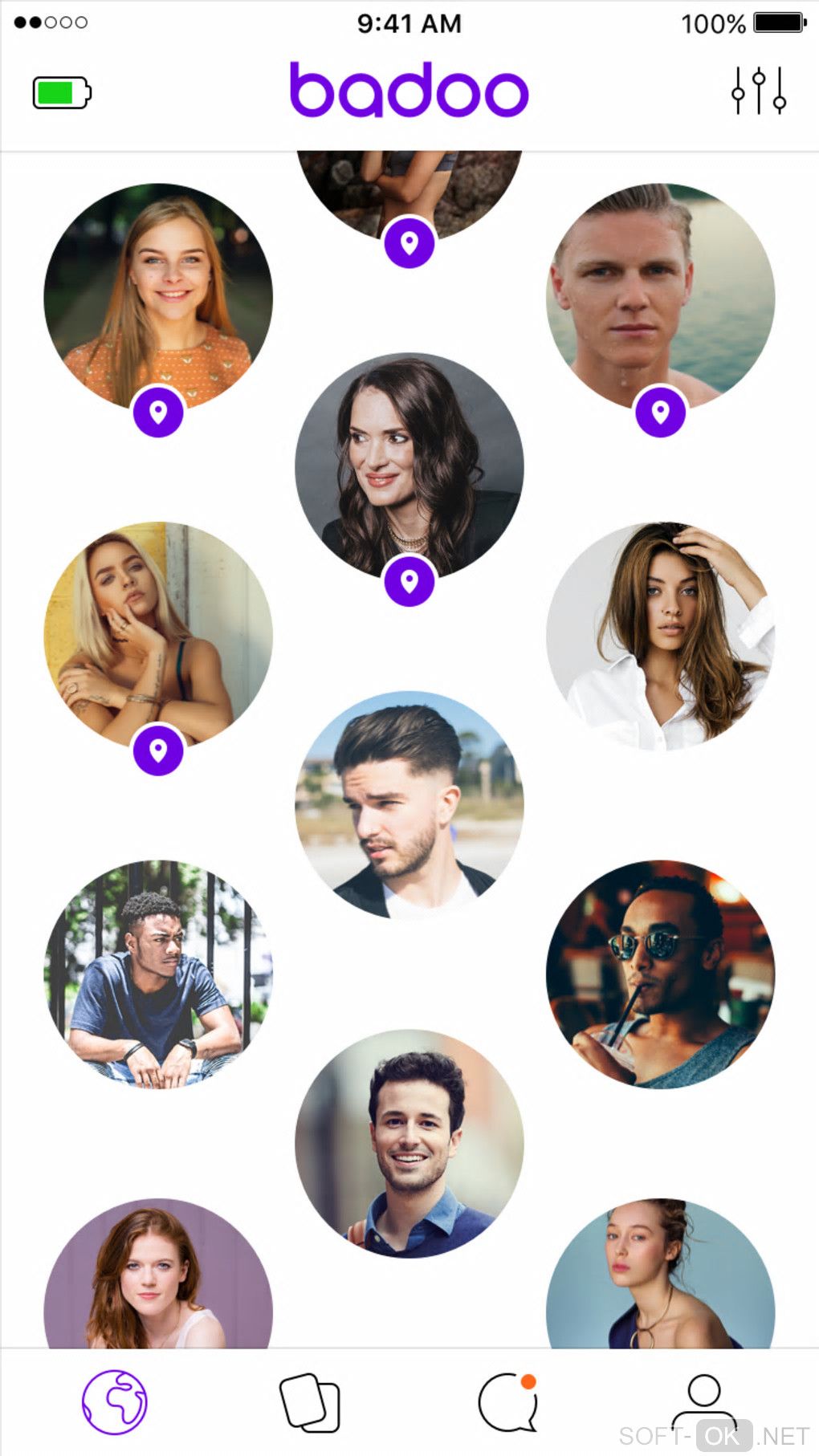This screenshot has width=819, height=1456.
Task: View the man with sunglasses drinking through straw
Action: (661, 974)
